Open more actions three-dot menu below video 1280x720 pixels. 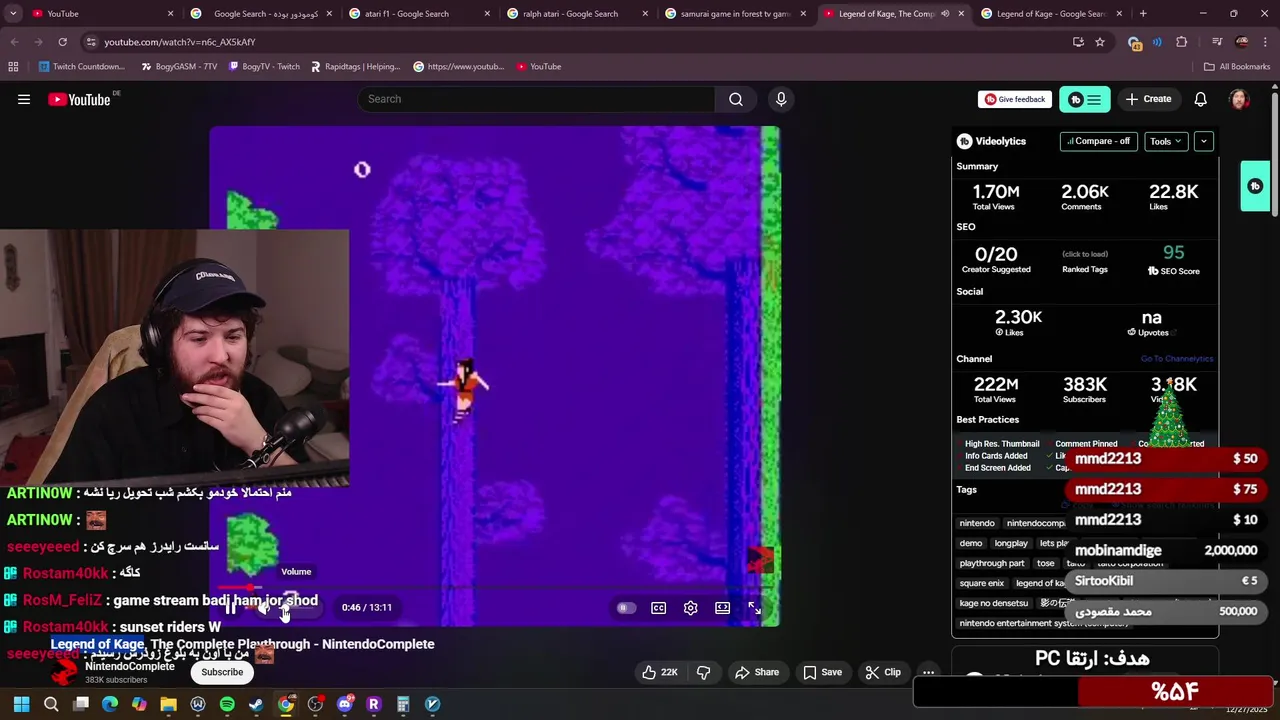[928, 672]
